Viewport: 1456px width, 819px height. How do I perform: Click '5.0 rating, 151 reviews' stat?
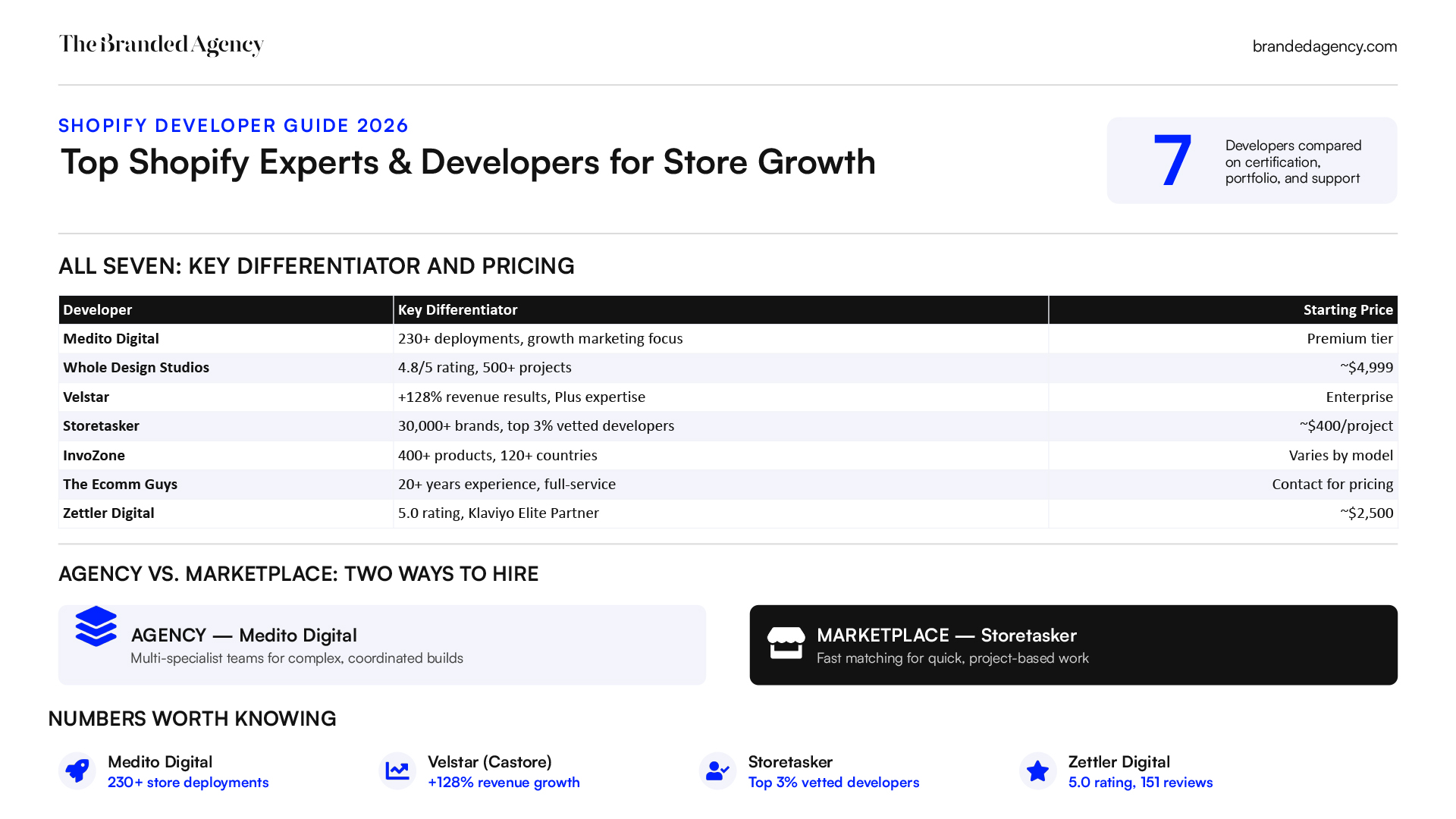coord(1141,783)
